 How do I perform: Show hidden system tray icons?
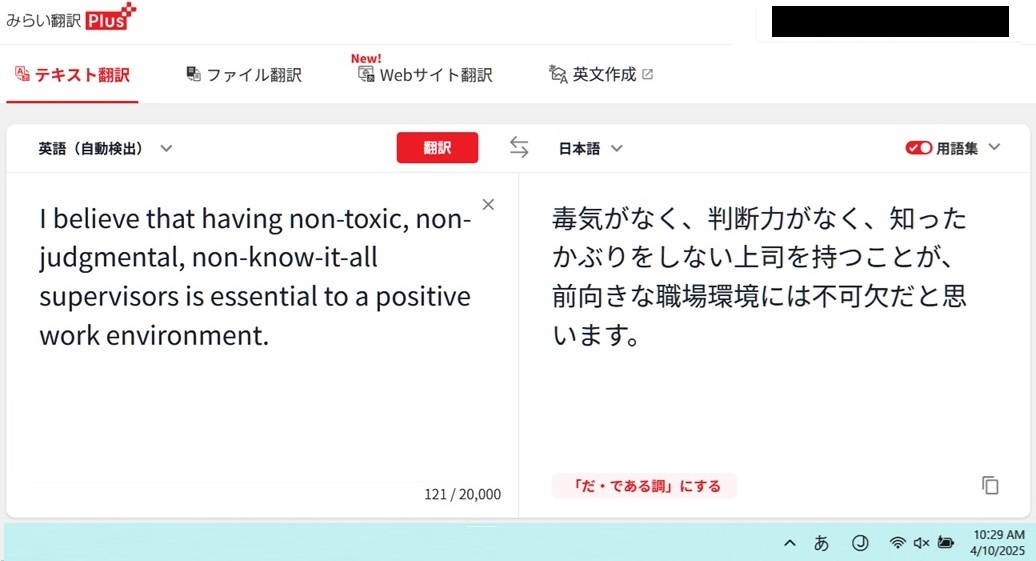[790, 543]
